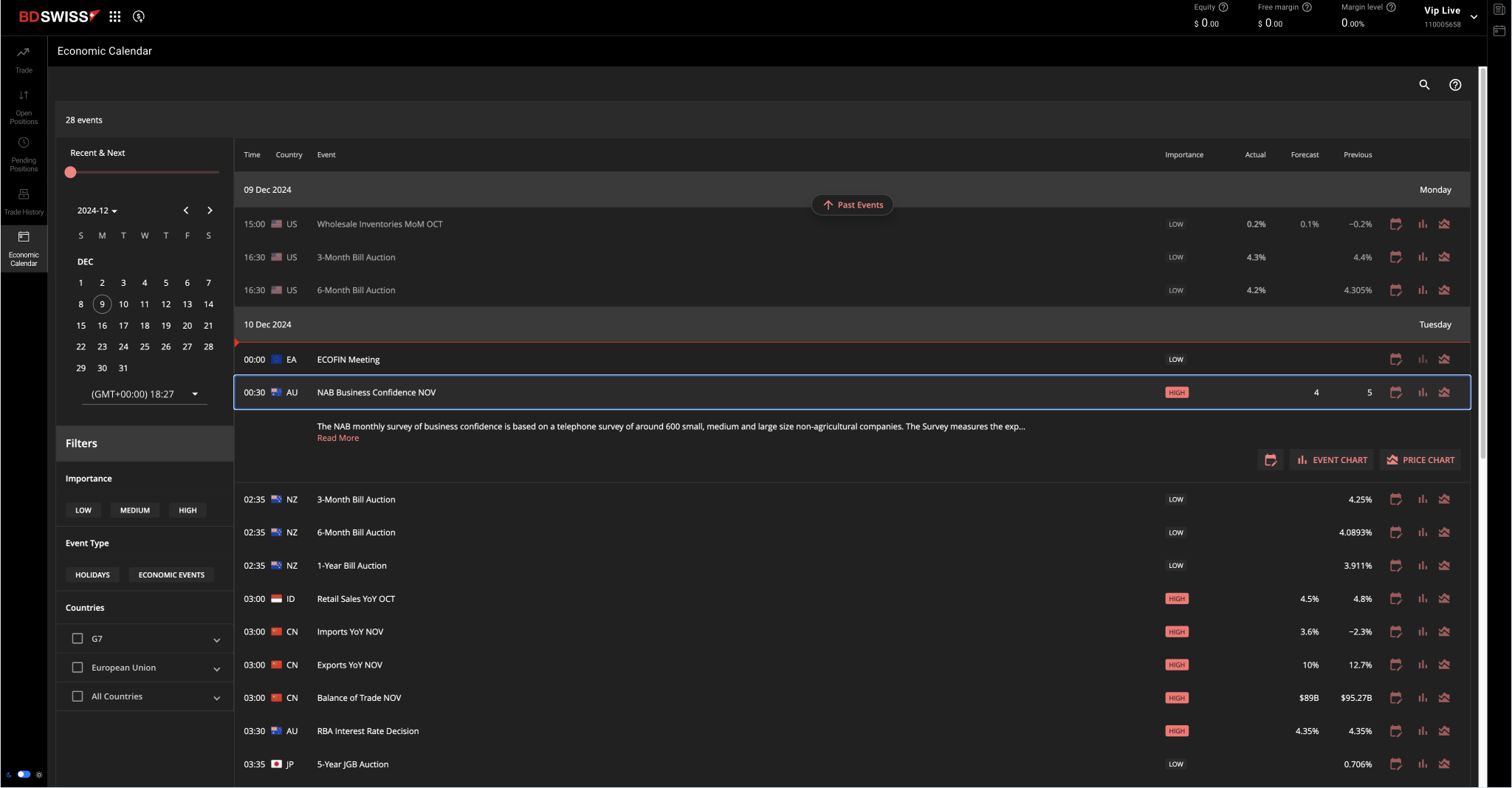Check the All Countries checkbox

pos(78,696)
